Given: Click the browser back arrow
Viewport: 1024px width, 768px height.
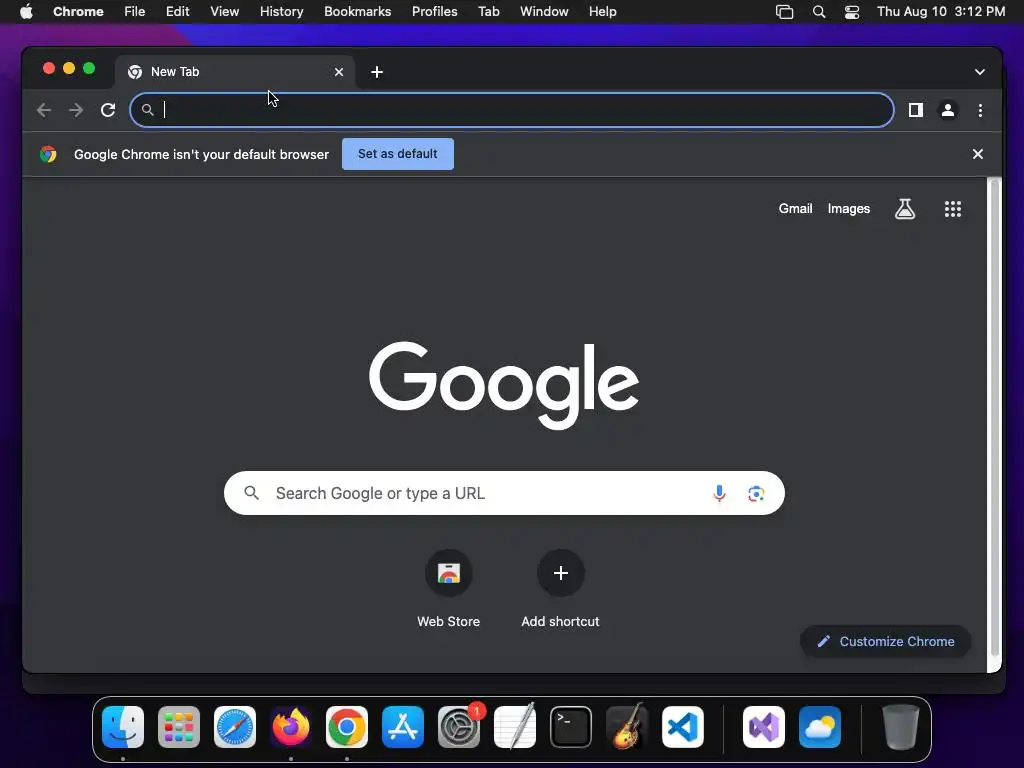Looking at the screenshot, I should (x=44, y=110).
